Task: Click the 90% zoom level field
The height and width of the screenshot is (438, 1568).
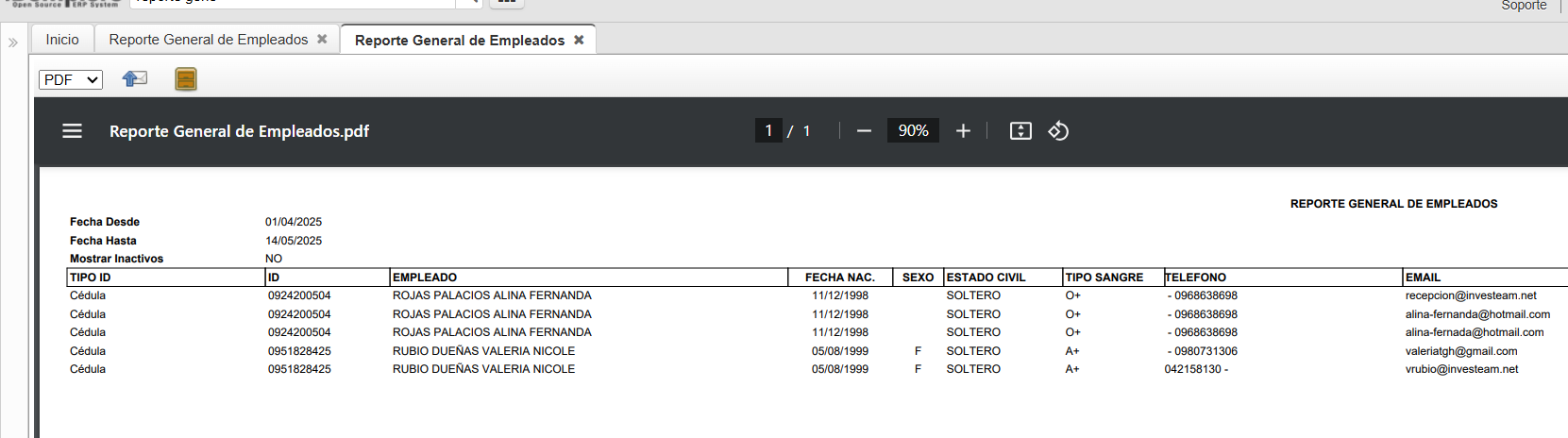Action: pyautogui.click(x=913, y=130)
